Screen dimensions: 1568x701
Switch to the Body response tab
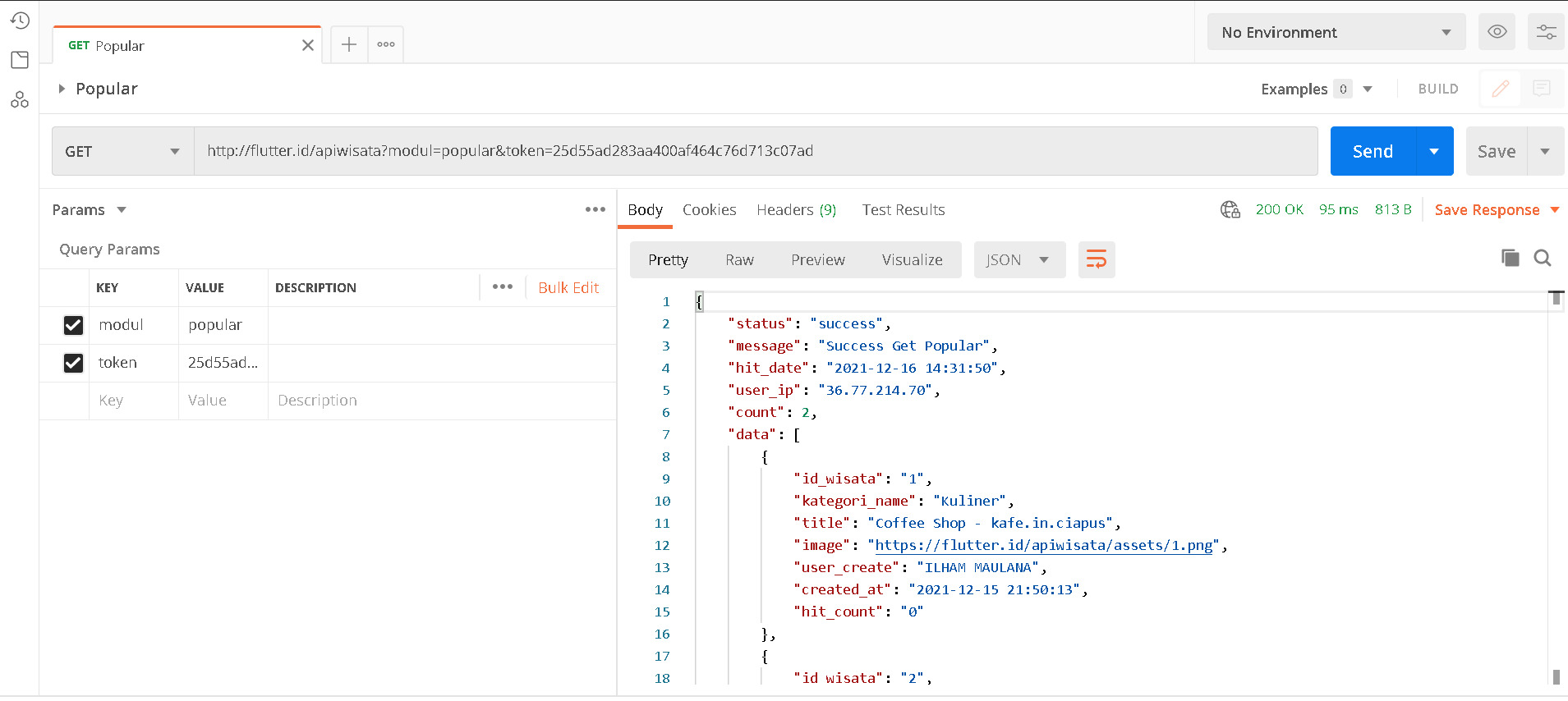point(645,209)
